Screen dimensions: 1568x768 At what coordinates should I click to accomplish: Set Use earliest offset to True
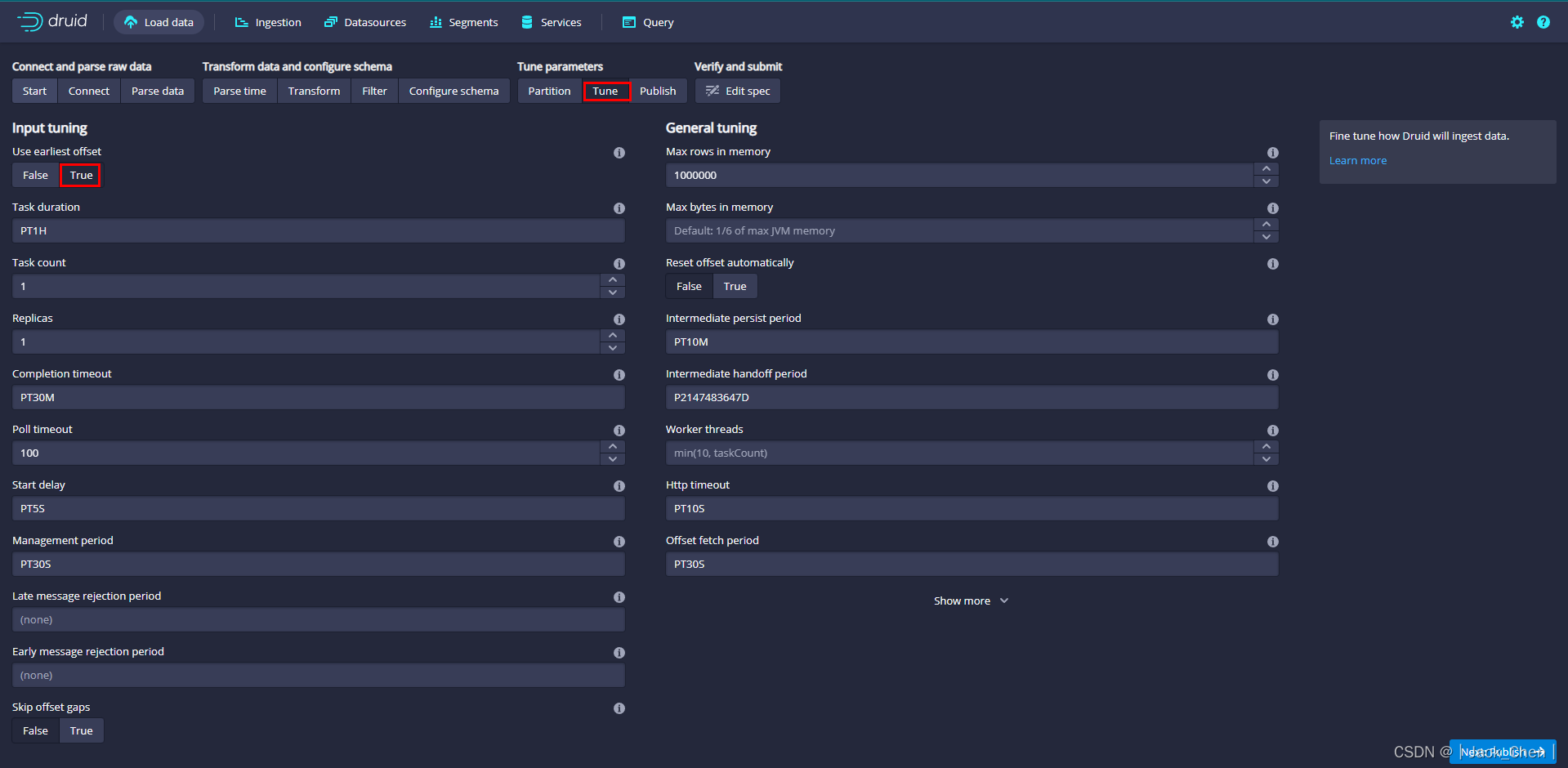click(x=81, y=175)
